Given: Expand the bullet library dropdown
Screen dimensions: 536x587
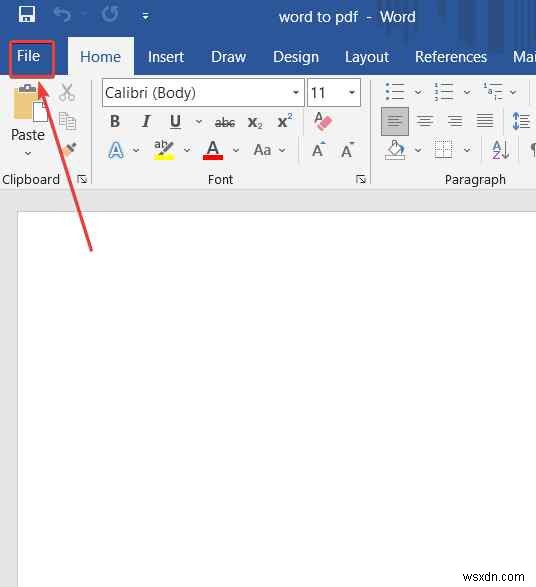Looking at the screenshot, I should (418, 92).
